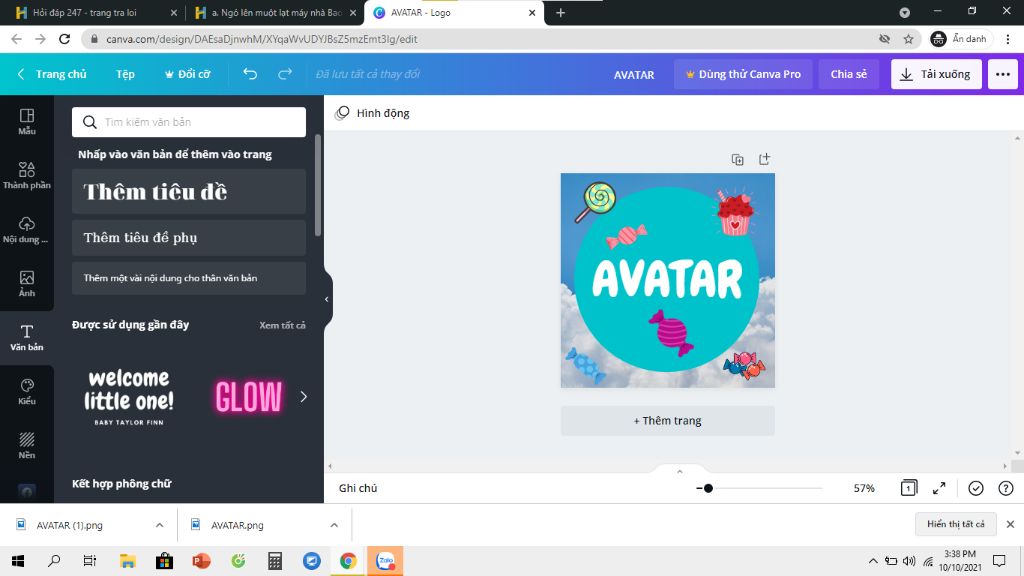Screen dimensions: 1024x576
Task: Collapse the side panel with arrow handle
Action: point(327,299)
